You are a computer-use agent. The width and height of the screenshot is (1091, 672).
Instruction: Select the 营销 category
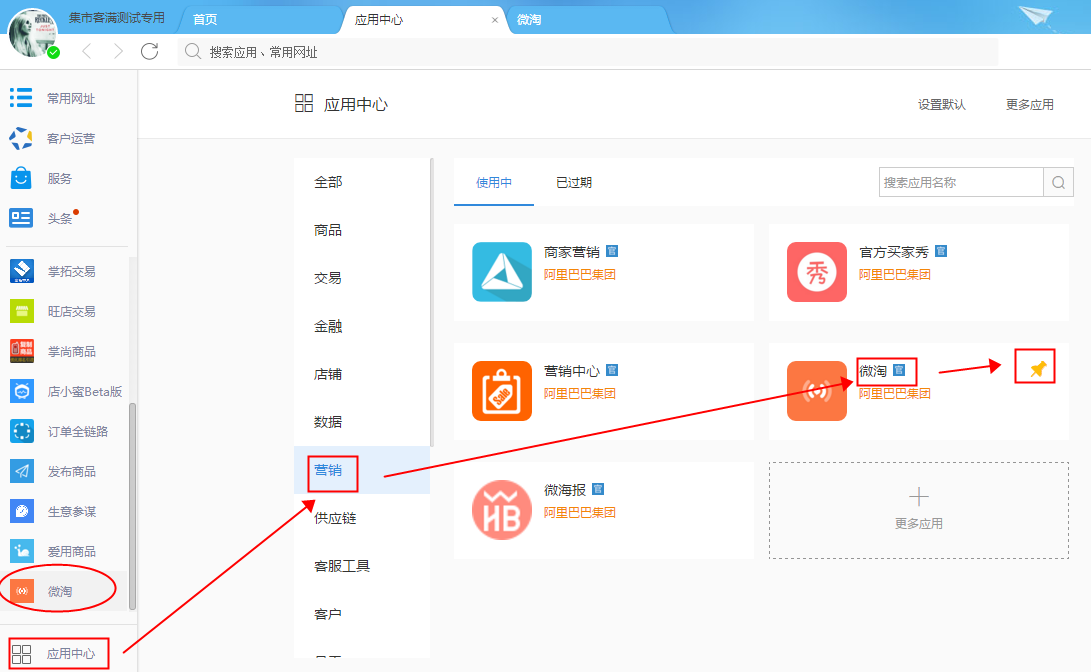pyautogui.click(x=362, y=470)
